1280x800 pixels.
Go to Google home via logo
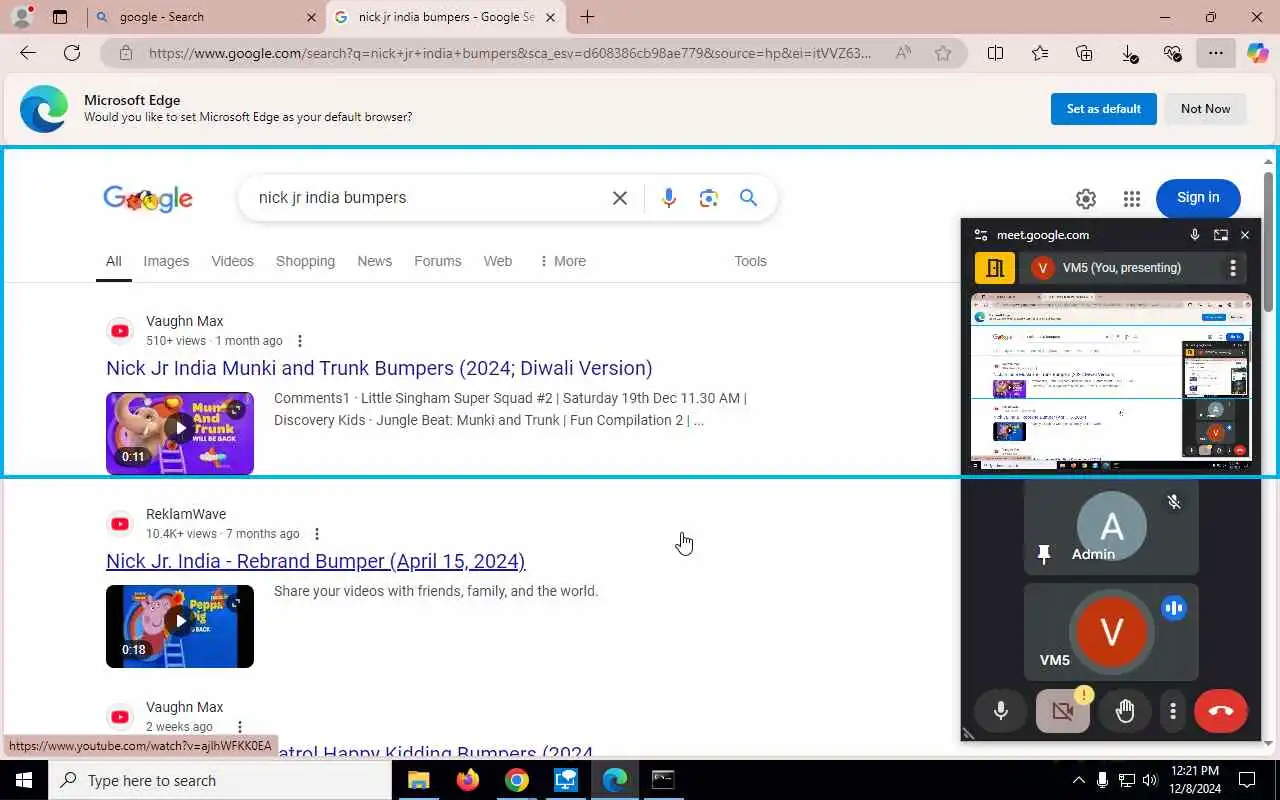click(x=148, y=198)
